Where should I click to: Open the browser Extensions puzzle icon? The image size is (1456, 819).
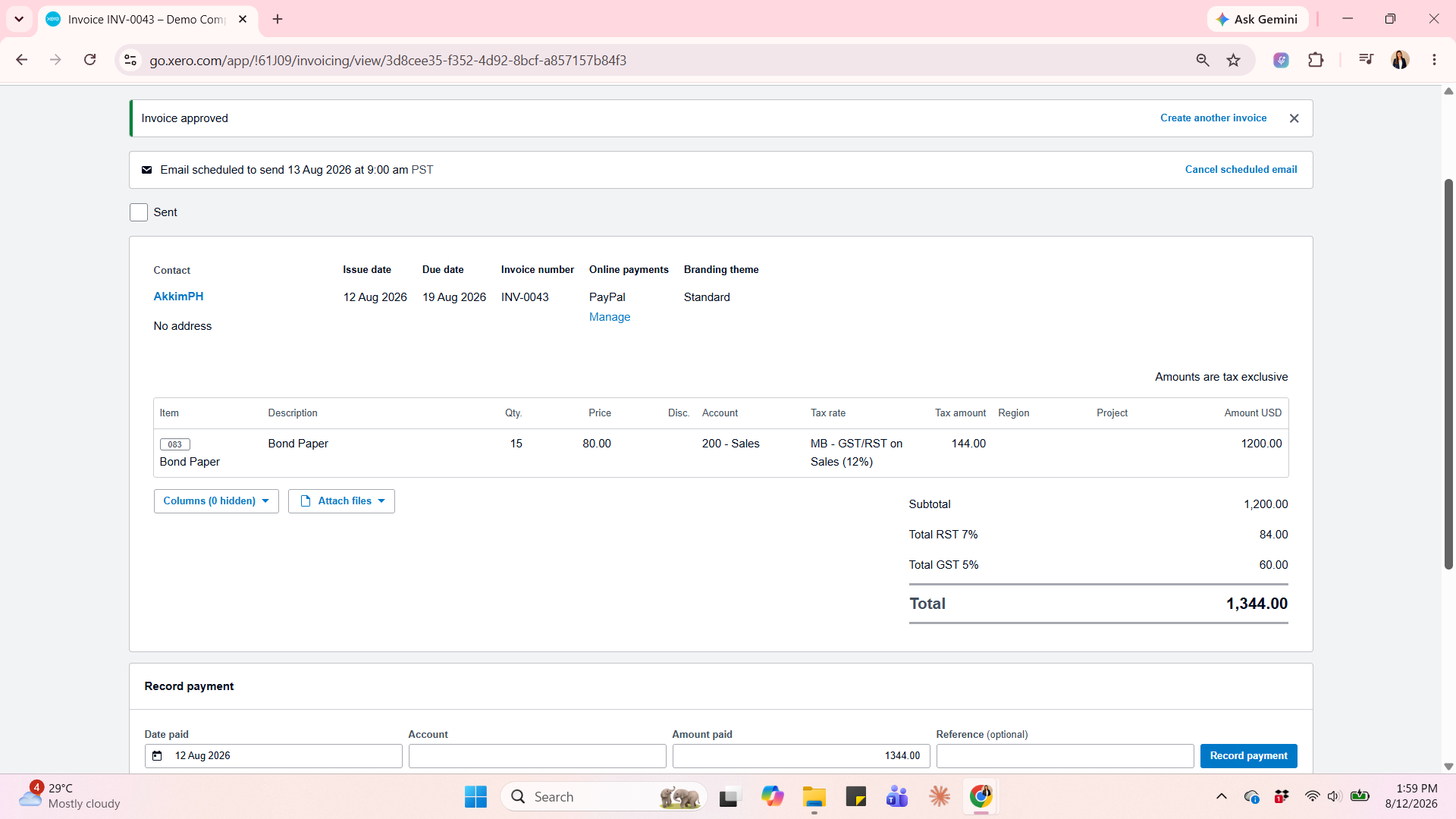coord(1316,60)
